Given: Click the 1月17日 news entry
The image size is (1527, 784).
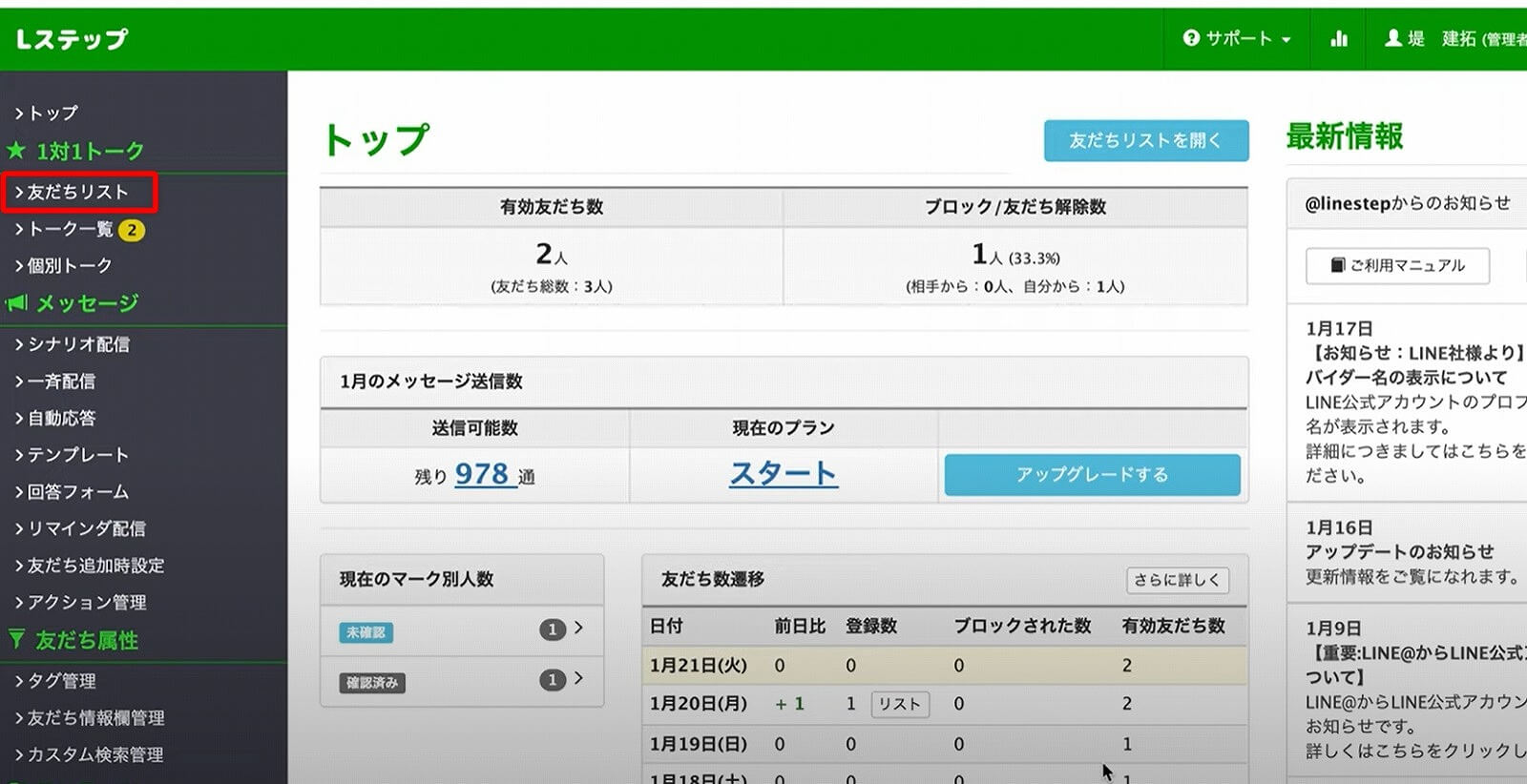Looking at the screenshot, I should pos(1416,401).
